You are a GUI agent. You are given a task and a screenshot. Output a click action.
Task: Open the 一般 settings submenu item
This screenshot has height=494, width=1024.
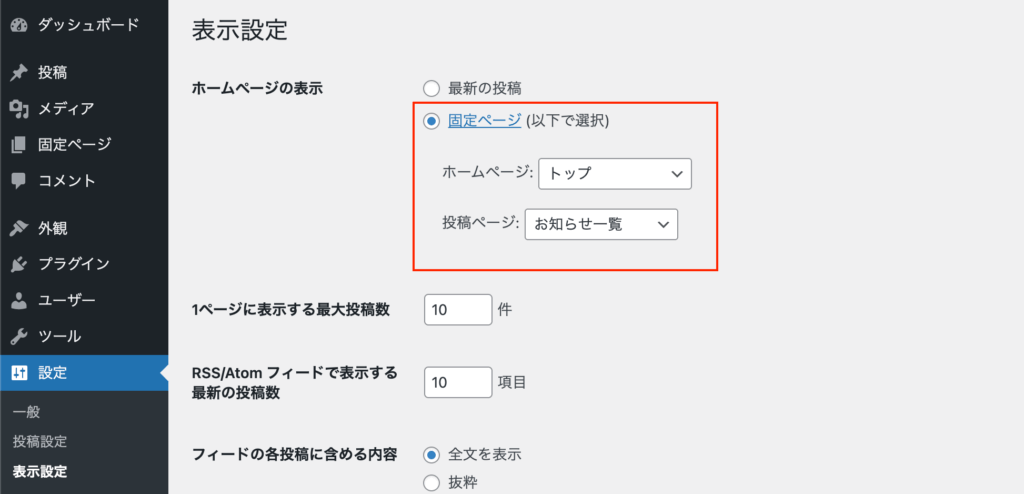click(26, 411)
